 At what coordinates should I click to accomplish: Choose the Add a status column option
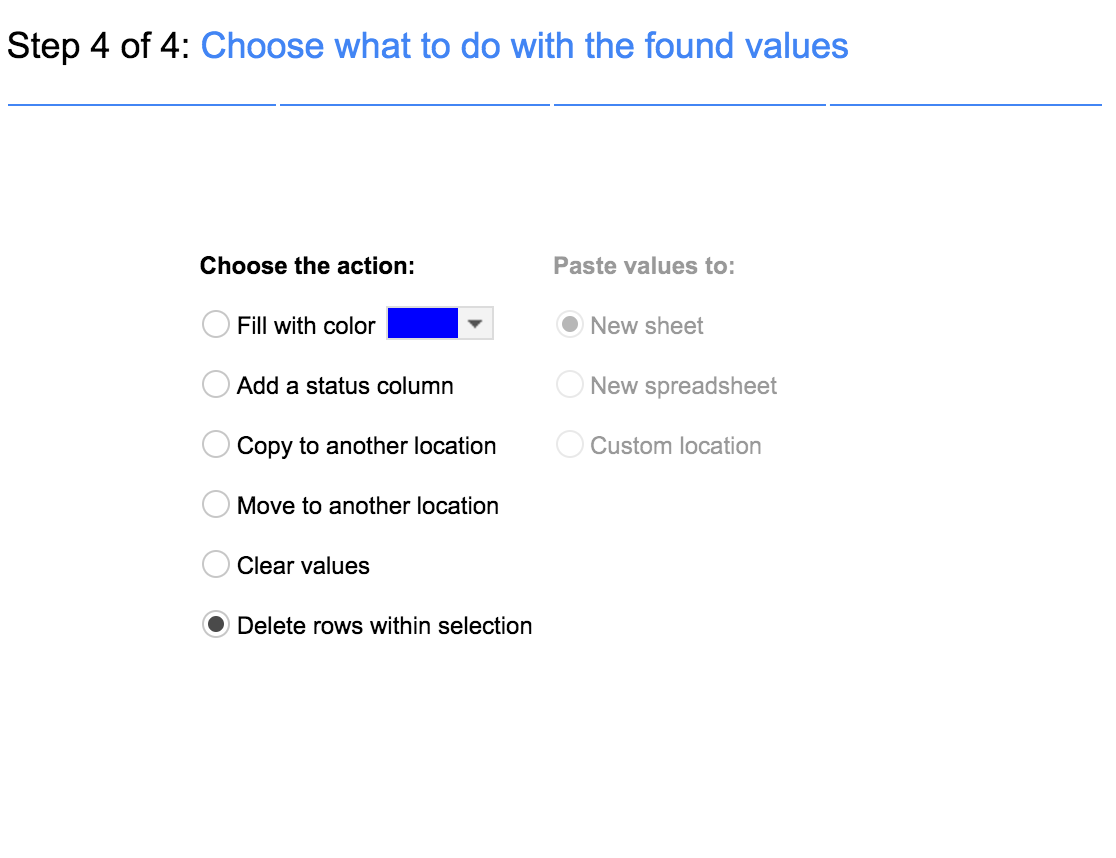tap(216, 385)
